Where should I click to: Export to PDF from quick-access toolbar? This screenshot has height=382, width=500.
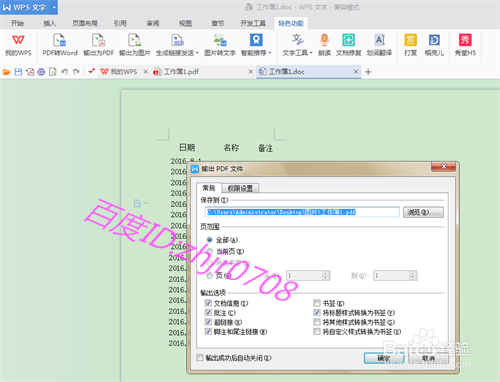[30, 72]
